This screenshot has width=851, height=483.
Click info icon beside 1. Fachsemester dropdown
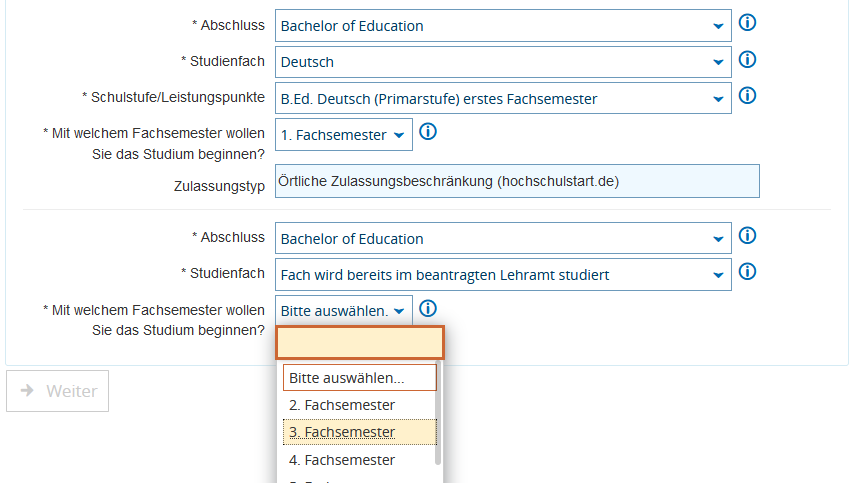(428, 132)
